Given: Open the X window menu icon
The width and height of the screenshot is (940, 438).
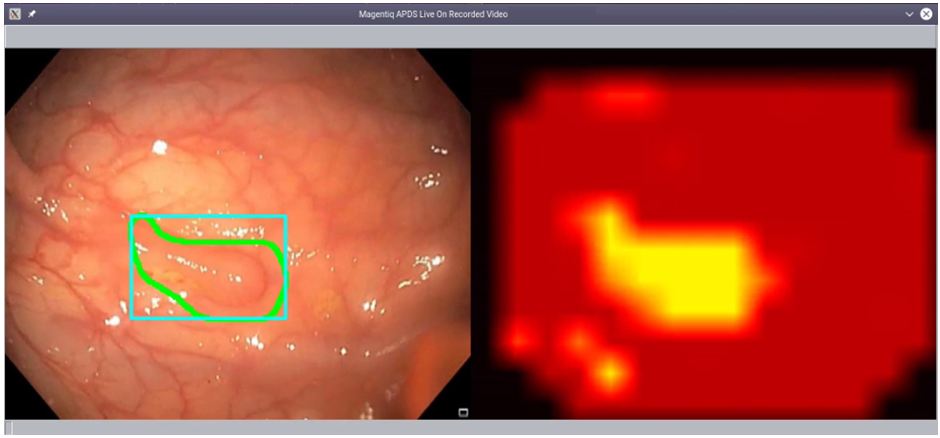Looking at the screenshot, I should tap(16, 14).
